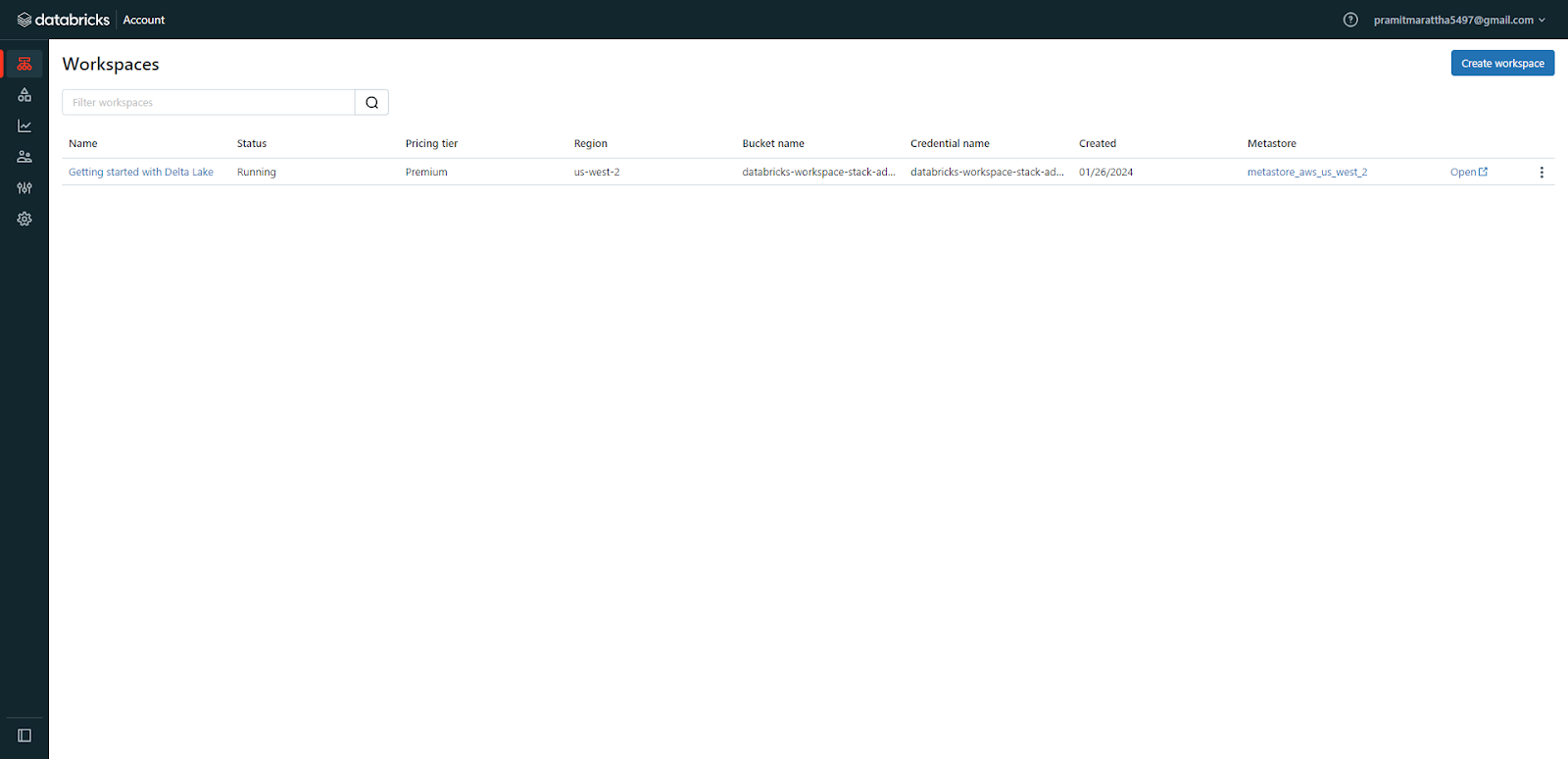Click the us-west-2 region cell
Screen dimensions: 1568x759
pos(597,172)
